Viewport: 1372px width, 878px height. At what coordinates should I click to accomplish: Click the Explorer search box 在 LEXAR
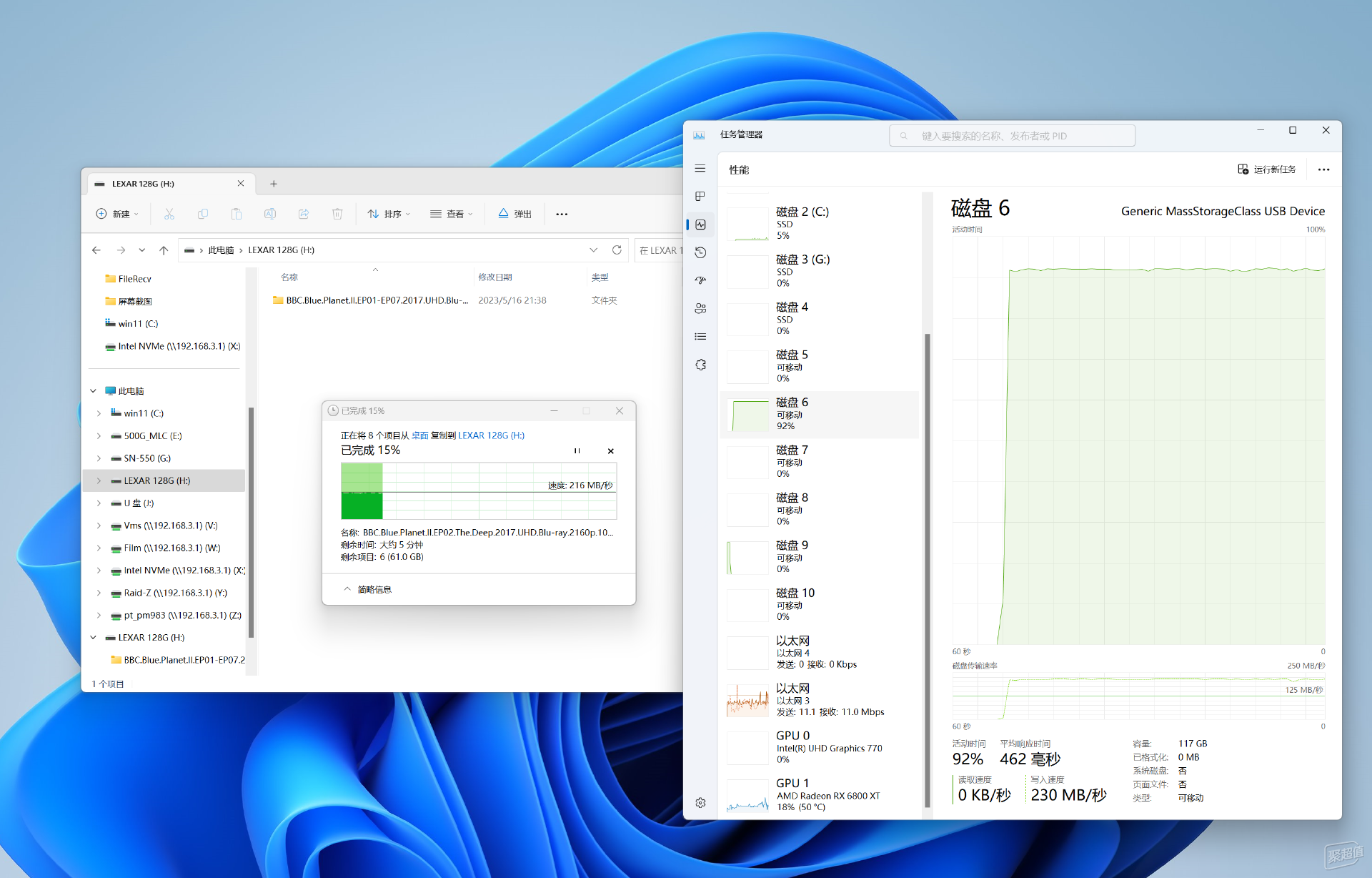[660, 250]
